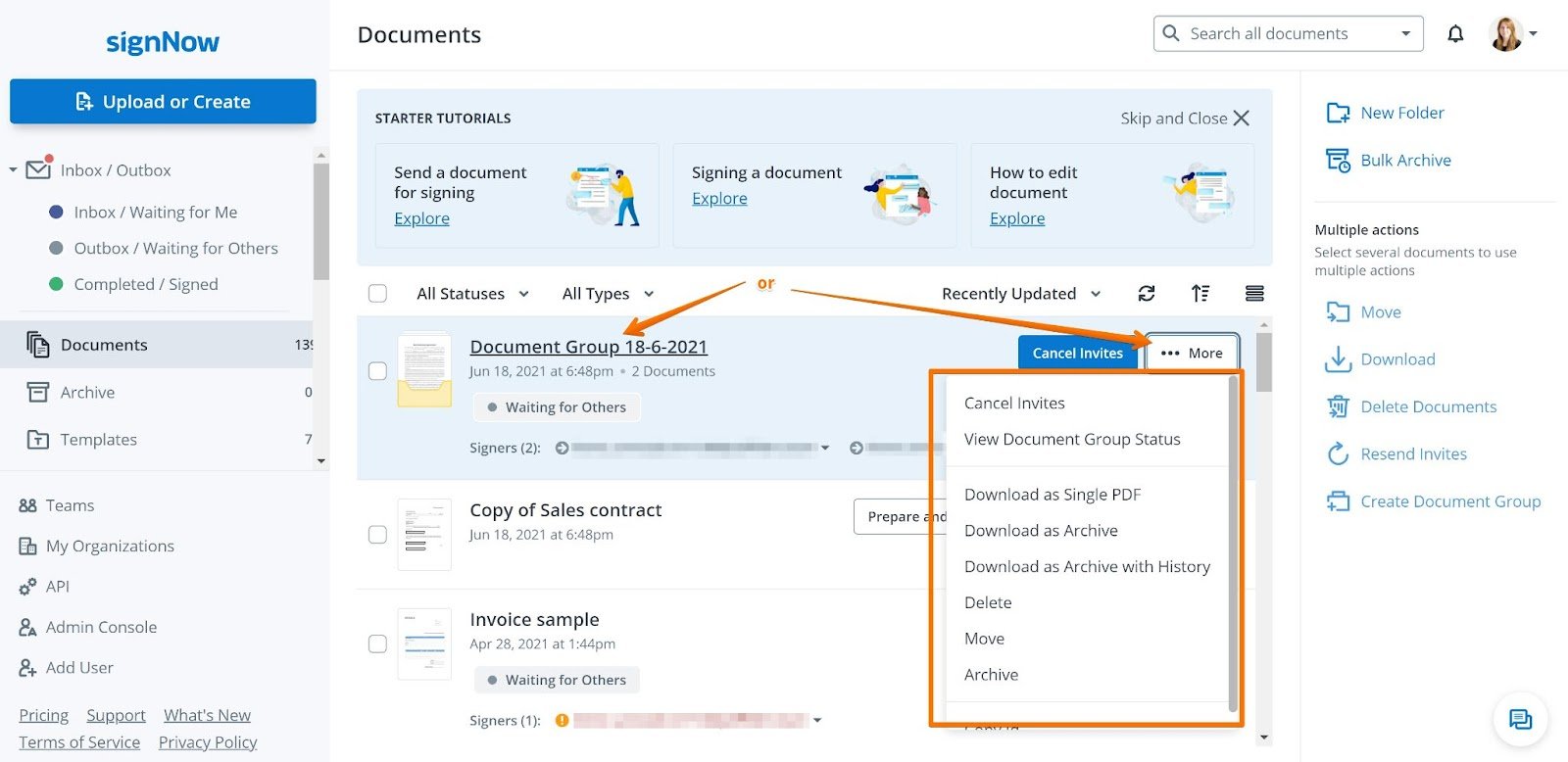The width and height of the screenshot is (1568, 762).
Task: Check the Document Group 18-6-2021 checkbox
Action: point(377,371)
